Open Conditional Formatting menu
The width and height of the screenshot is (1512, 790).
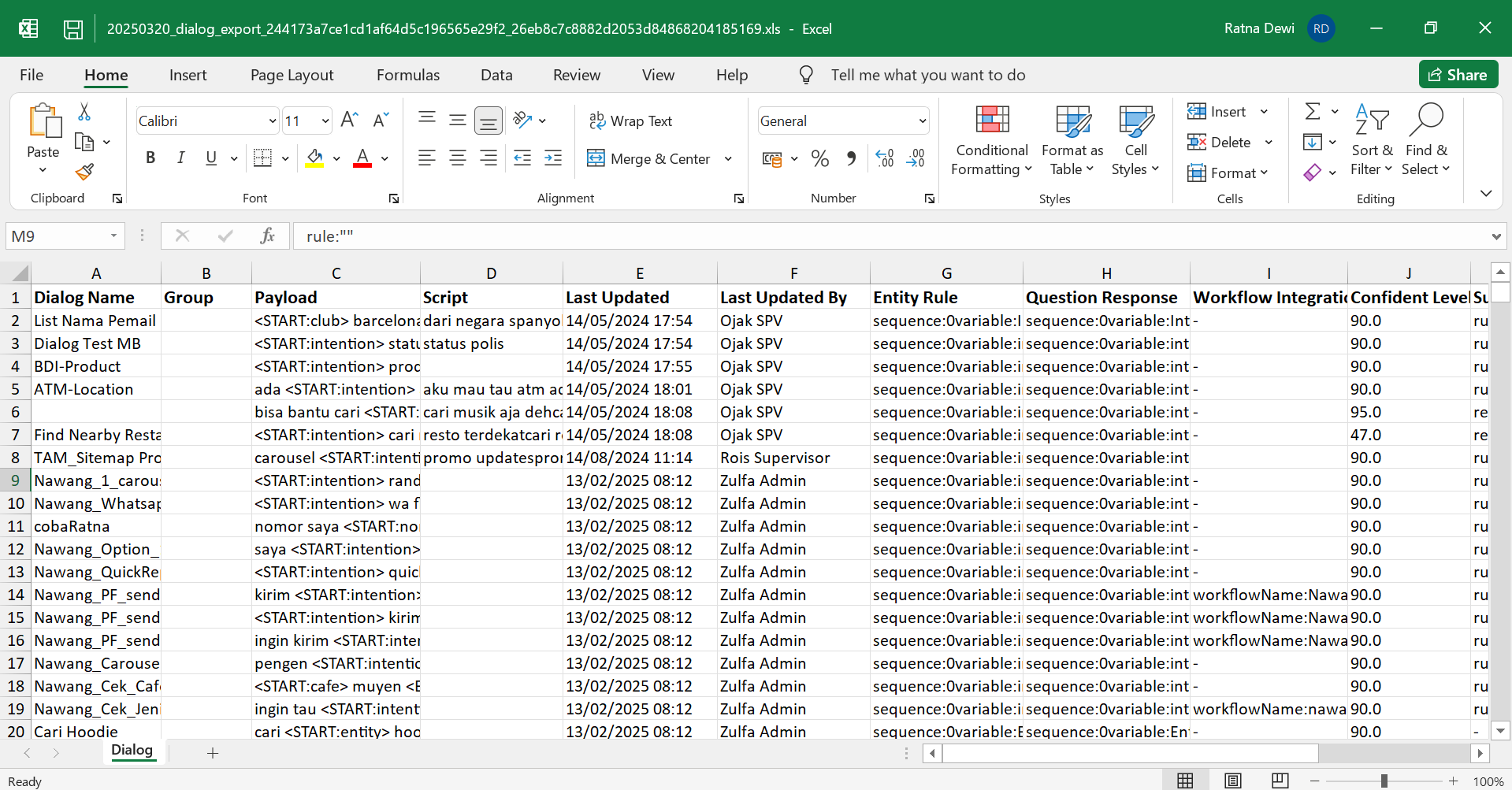(x=991, y=140)
